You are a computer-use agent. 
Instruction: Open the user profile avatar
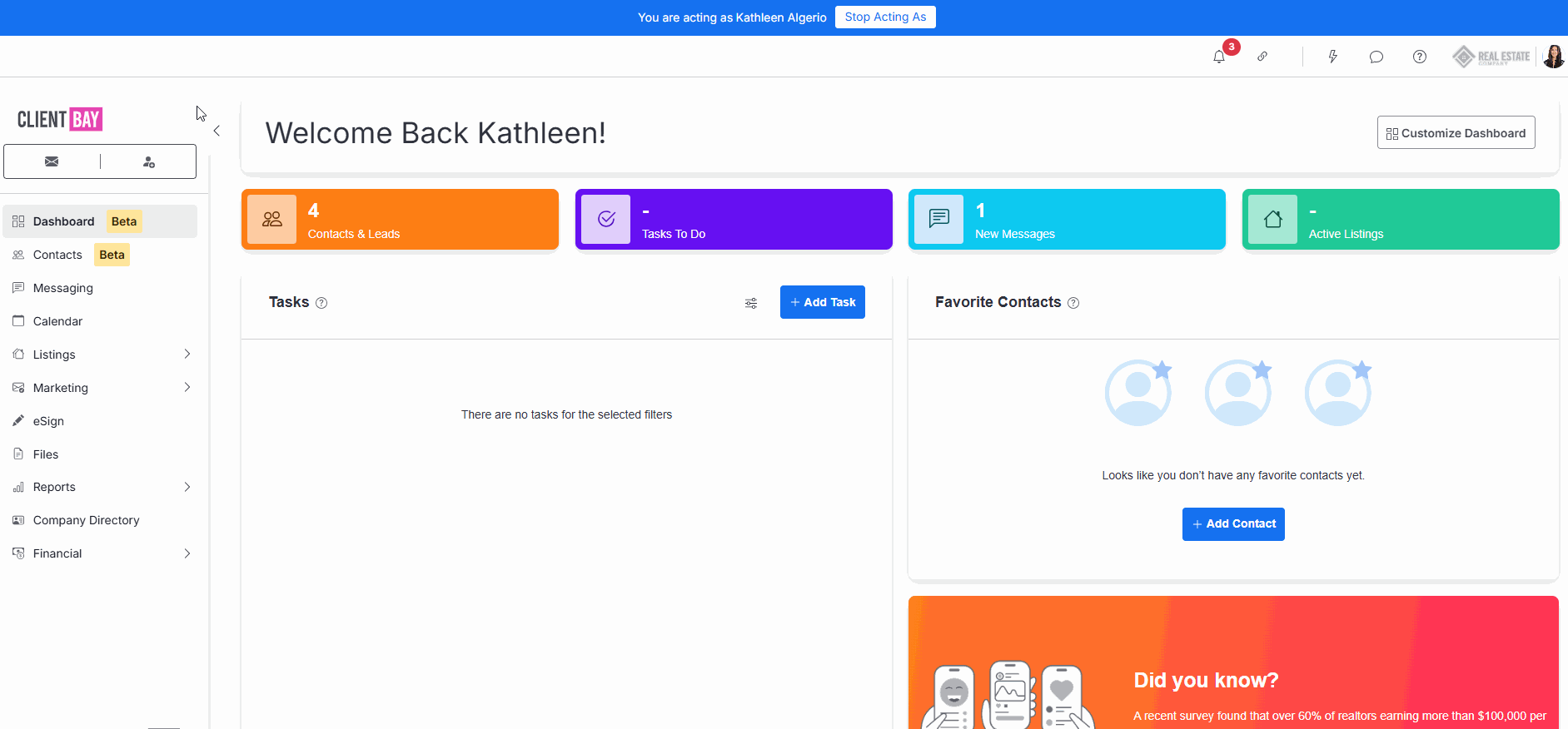point(1553,57)
